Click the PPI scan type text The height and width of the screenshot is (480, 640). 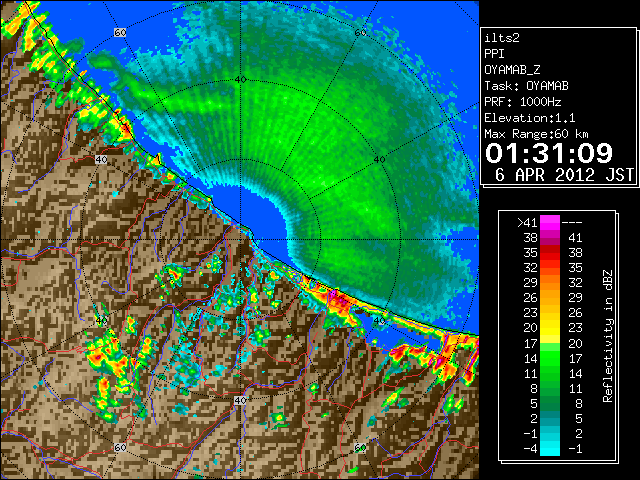[x=494, y=54]
